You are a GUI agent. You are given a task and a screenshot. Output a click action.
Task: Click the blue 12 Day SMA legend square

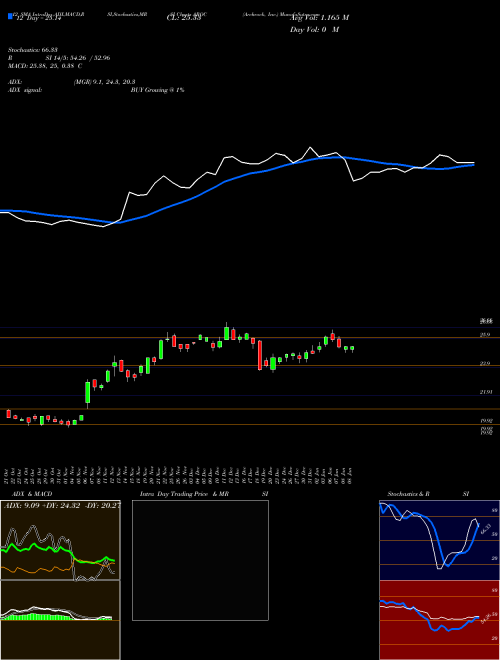pos(10,16)
